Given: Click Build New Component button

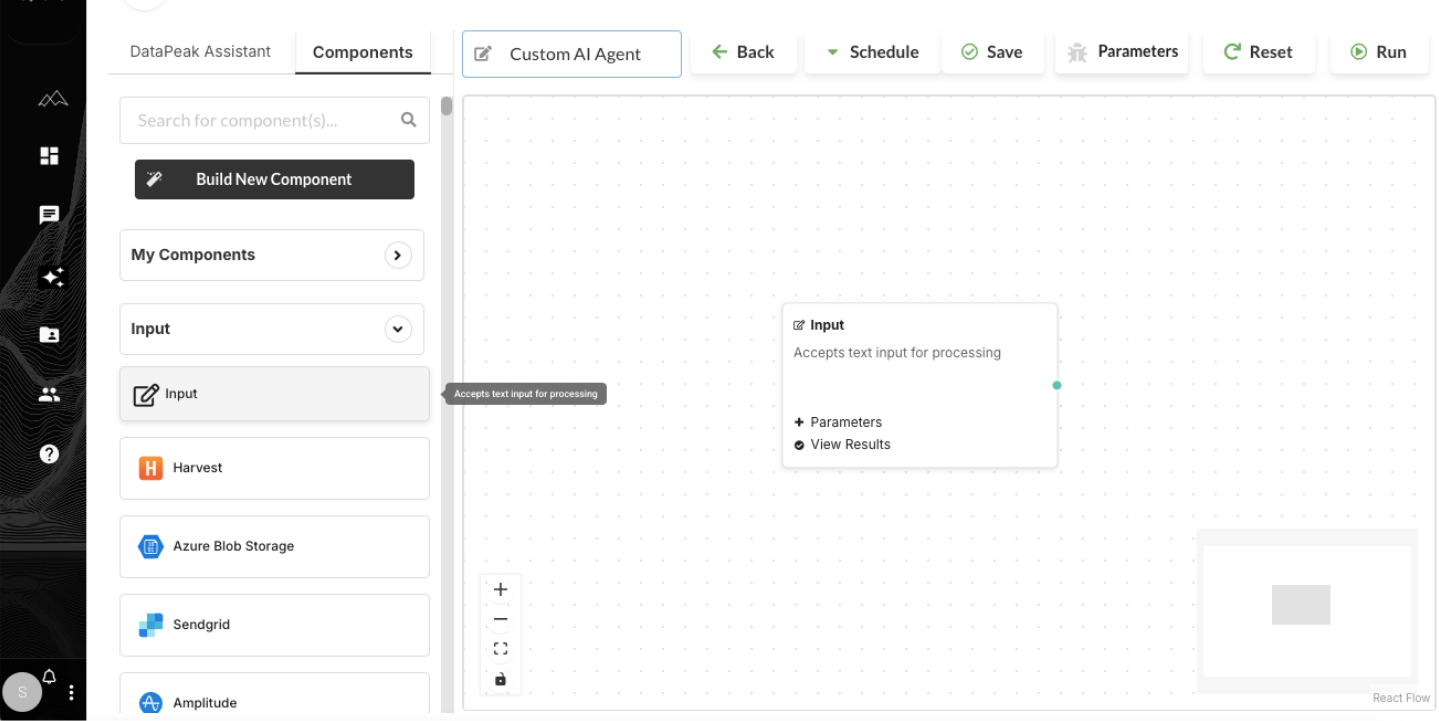Looking at the screenshot, I should (274, 179).
